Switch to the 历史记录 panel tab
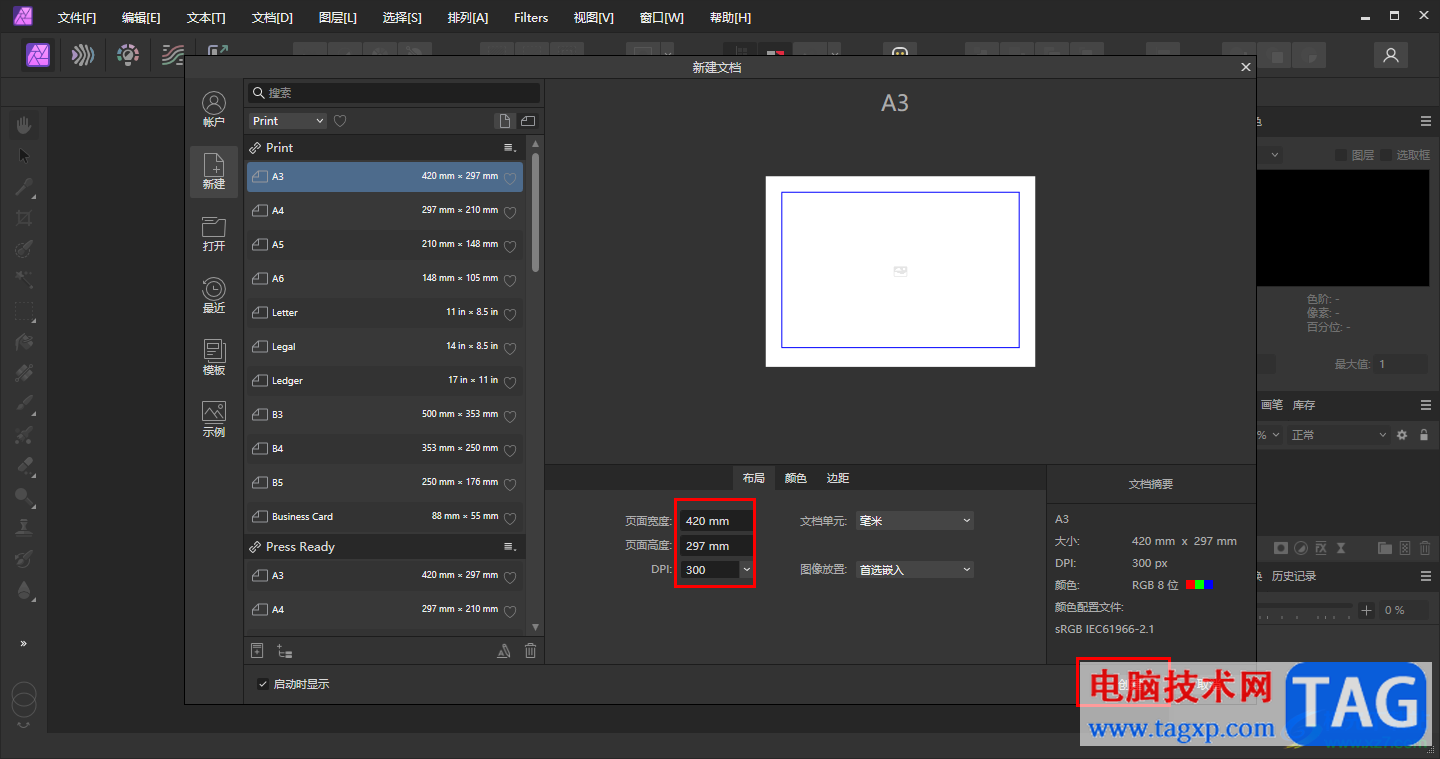 (1294, 576)
